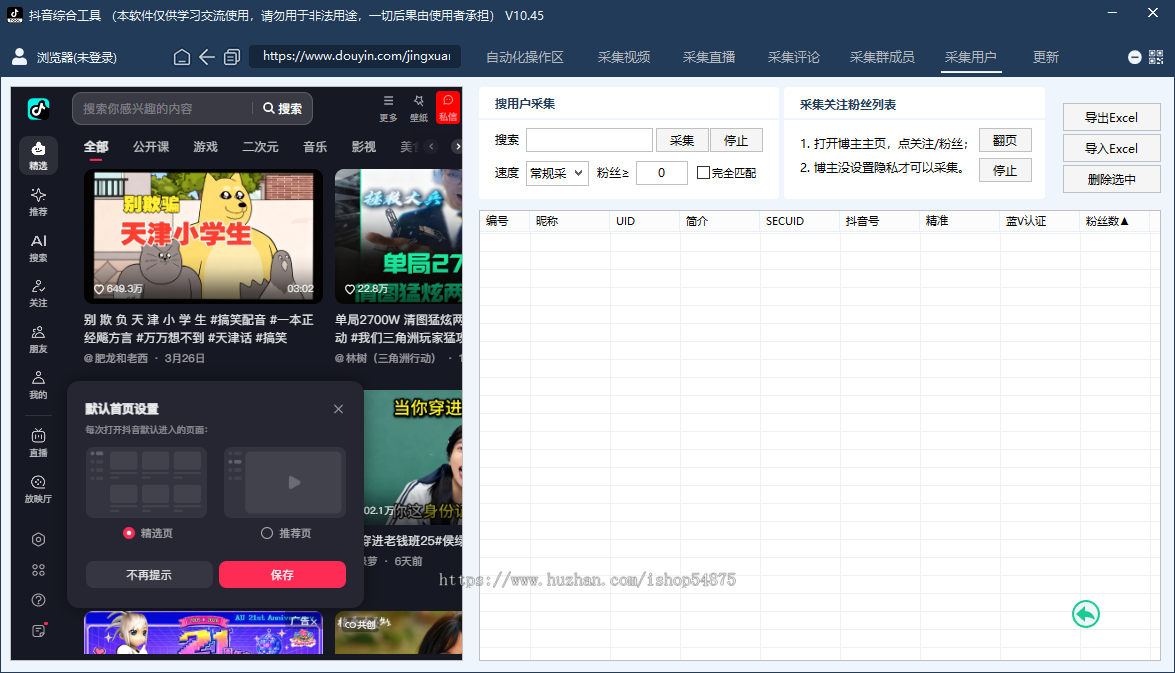The image size is (1175, 673).
Task: Open the 天津小学生 video thumbnail
Action: click(x=203, y=236)
